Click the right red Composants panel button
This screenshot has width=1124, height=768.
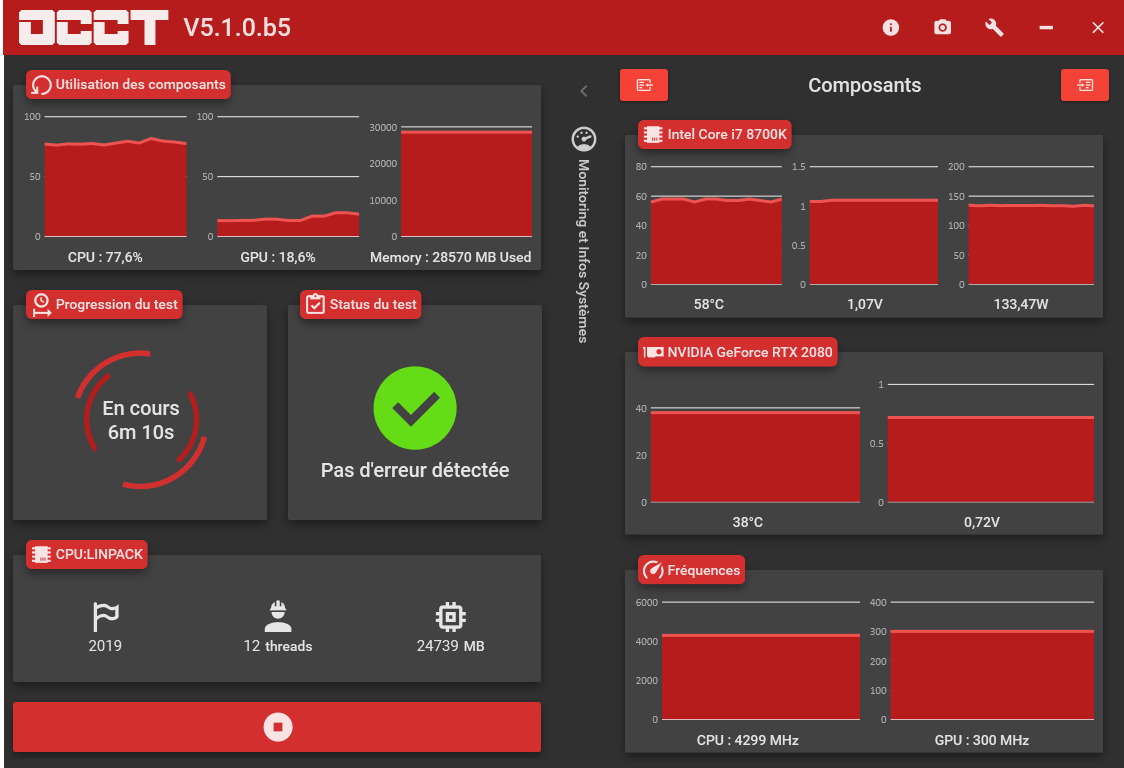pyautogui.click(x=1085, y=85)
